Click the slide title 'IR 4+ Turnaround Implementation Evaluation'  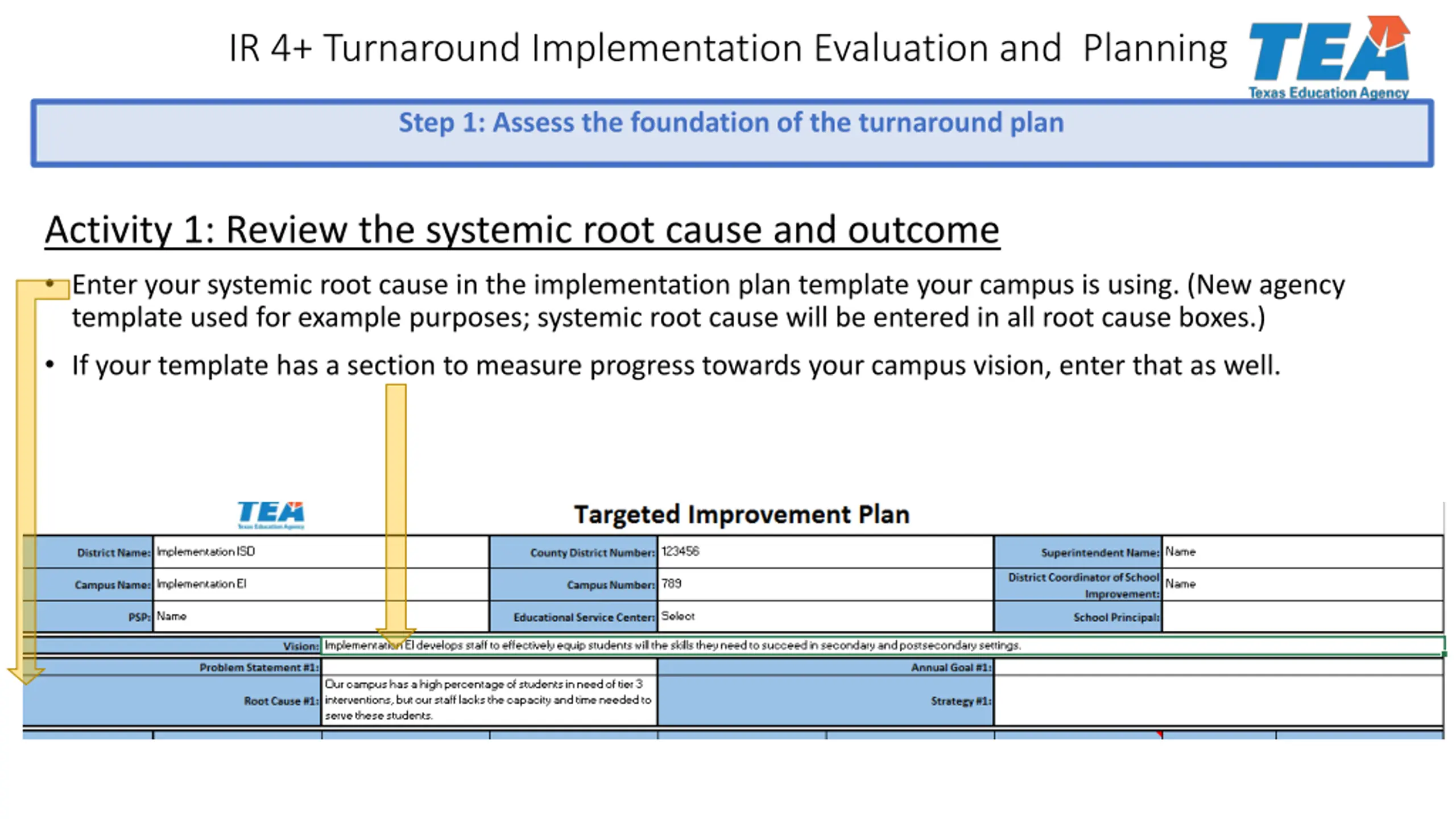[728, 48]
